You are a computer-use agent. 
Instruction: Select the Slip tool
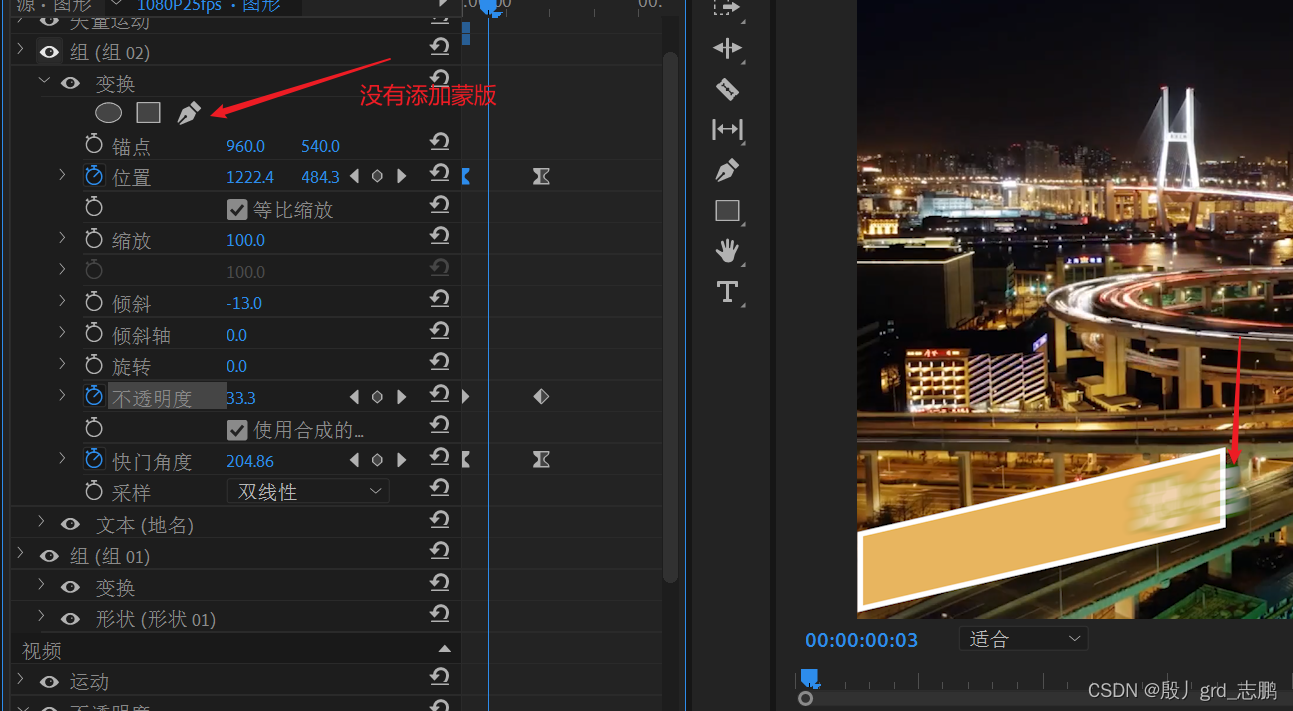[x=727, y=129]
